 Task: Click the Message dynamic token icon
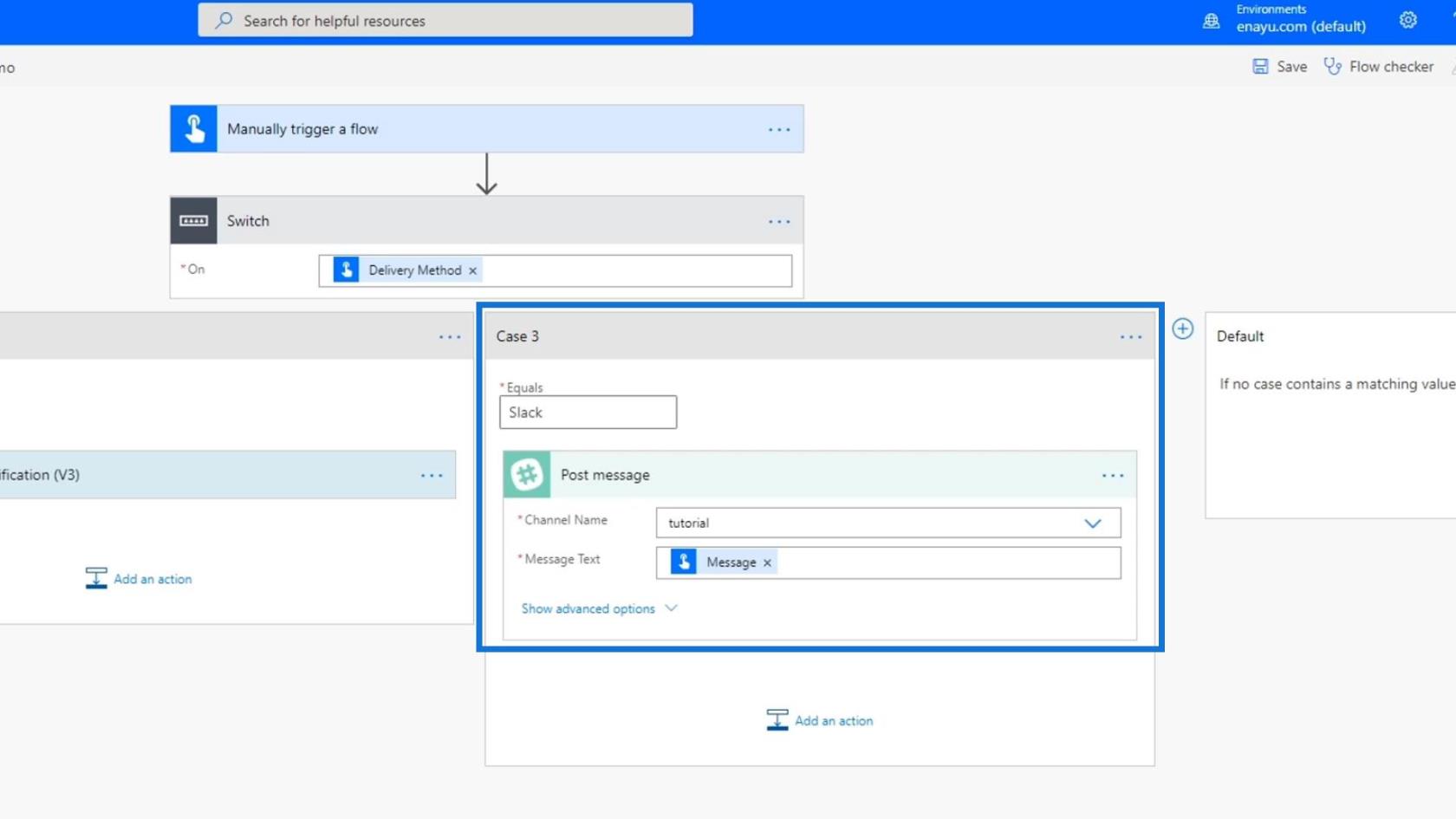683,562
